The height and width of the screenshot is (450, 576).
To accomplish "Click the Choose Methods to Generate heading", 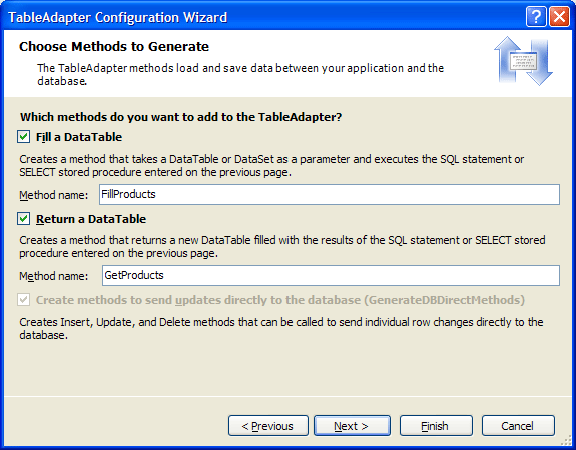I will [x=114, y=47].
